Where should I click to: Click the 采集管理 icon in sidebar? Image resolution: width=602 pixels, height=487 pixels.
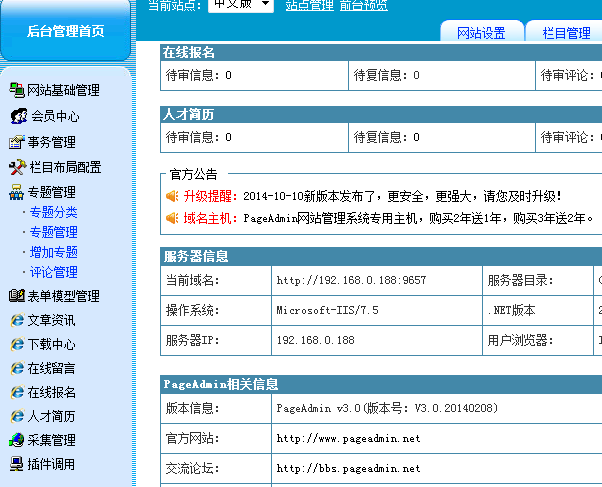pos(16,440)
